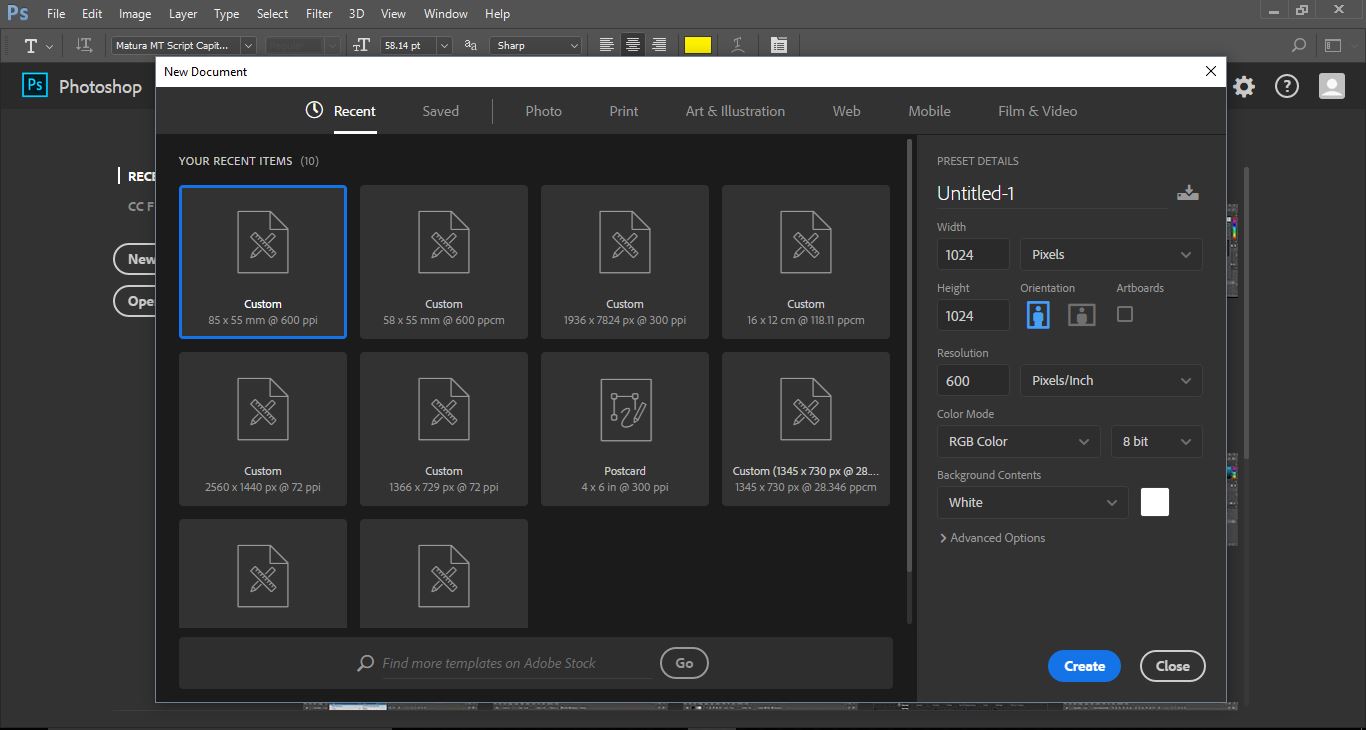Open the Background Contents White dropdown

[x=1033, y=502]
